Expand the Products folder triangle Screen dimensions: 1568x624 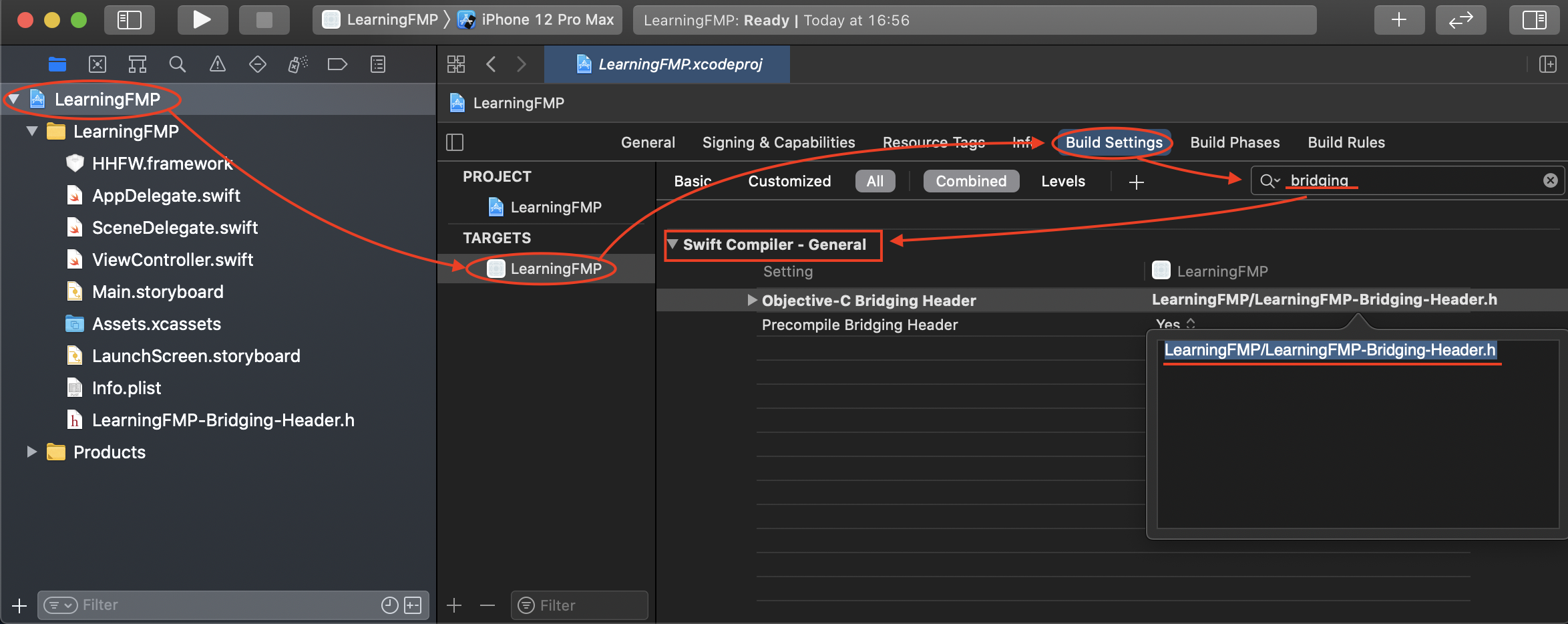(31, 452)
